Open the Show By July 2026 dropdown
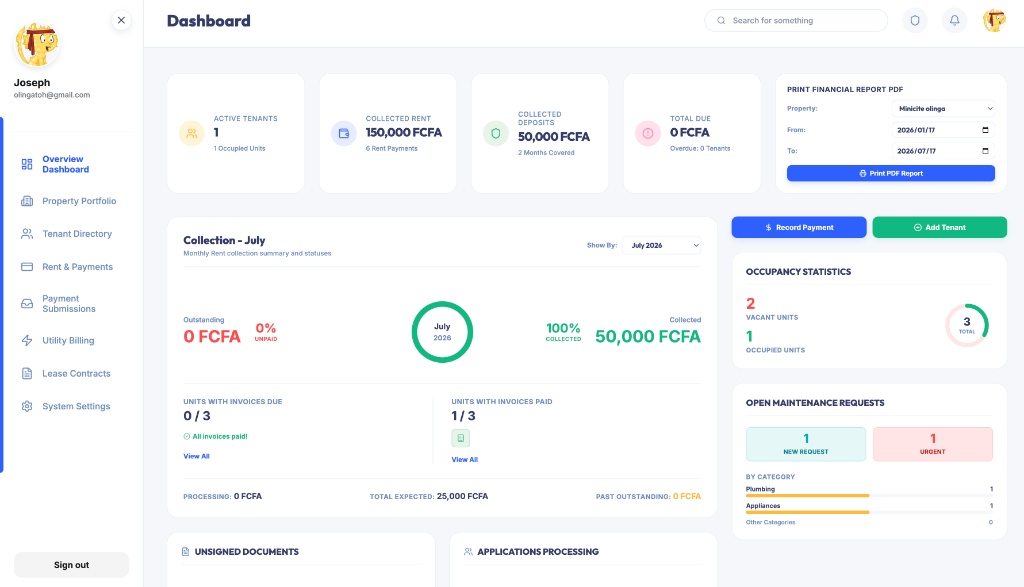Viewport: 1024px width, 587px height. tap(662, 246)
